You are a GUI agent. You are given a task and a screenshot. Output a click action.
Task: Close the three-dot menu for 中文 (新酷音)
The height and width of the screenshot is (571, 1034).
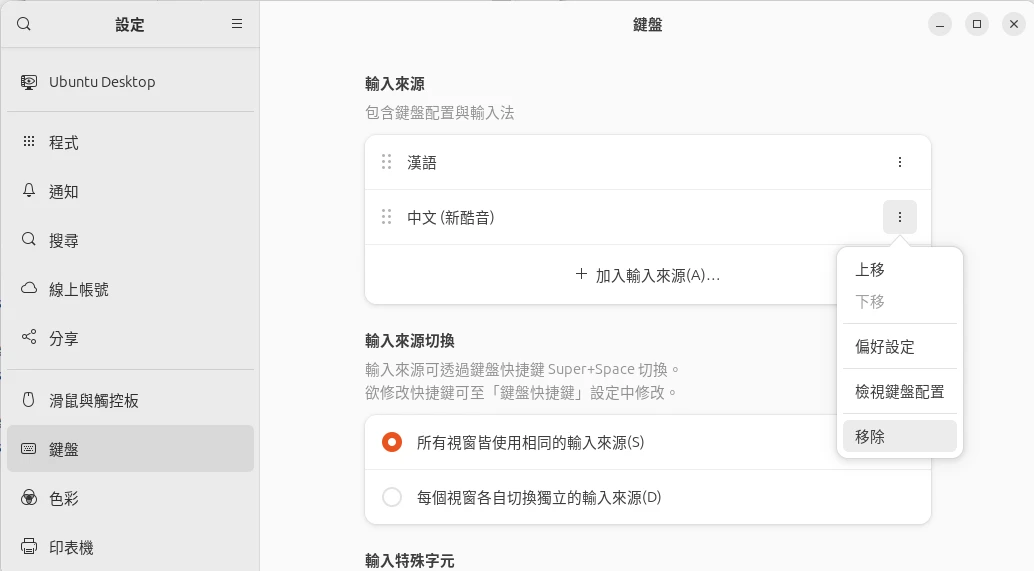[899, 217]
